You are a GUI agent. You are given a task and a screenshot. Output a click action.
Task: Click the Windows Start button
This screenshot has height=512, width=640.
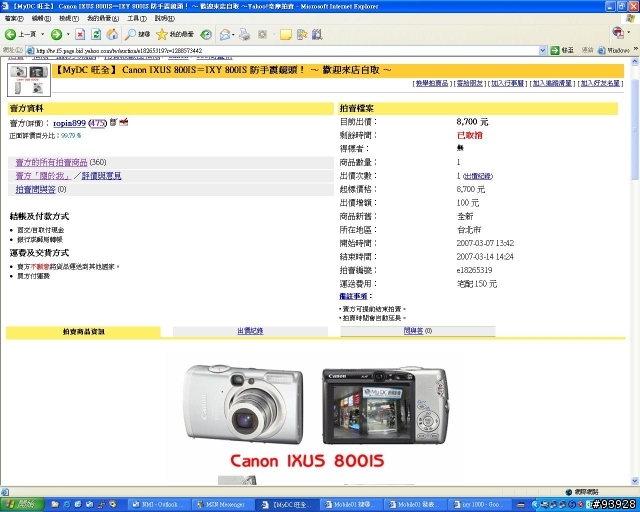coord(21,504)
